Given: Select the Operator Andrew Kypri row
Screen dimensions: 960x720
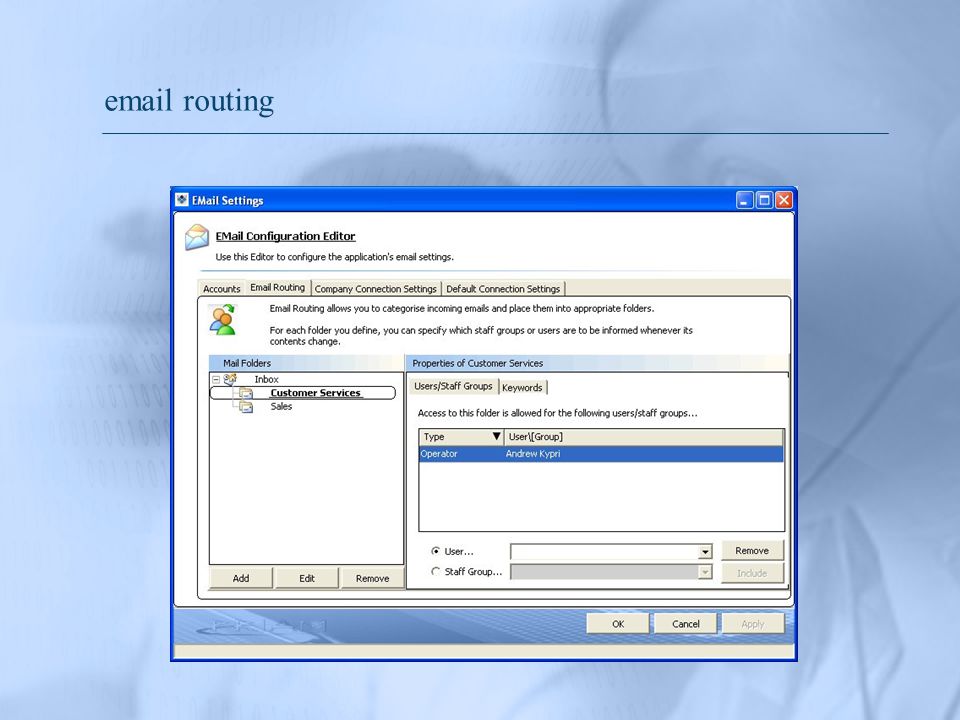Looking at the screenshot, I should click(x=601, y=454).
